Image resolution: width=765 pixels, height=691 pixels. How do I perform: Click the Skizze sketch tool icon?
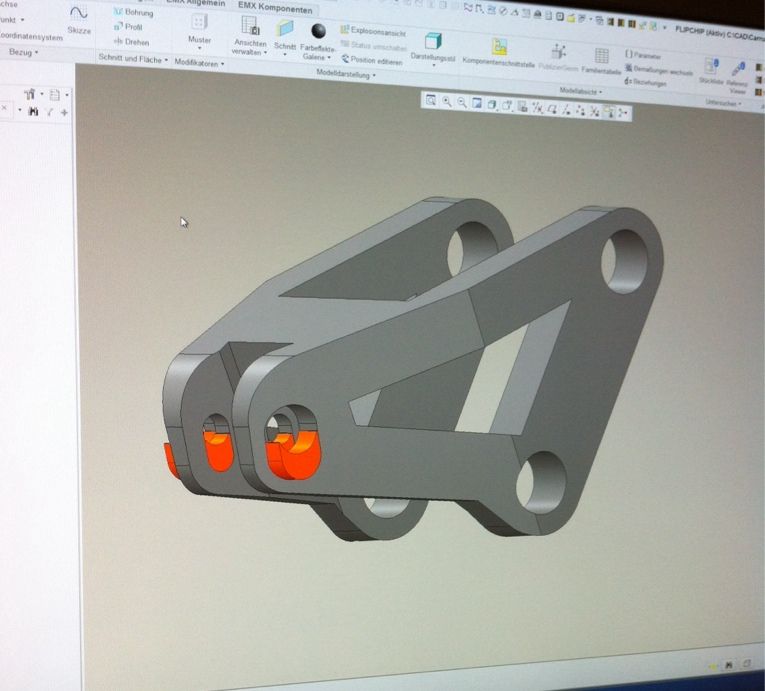pos(79,13)
